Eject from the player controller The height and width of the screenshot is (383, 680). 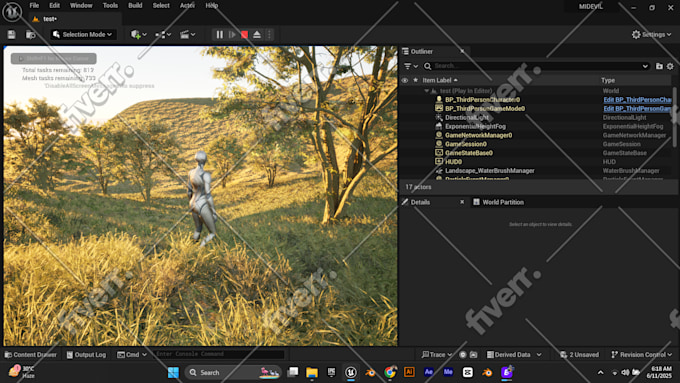point(257,35)
